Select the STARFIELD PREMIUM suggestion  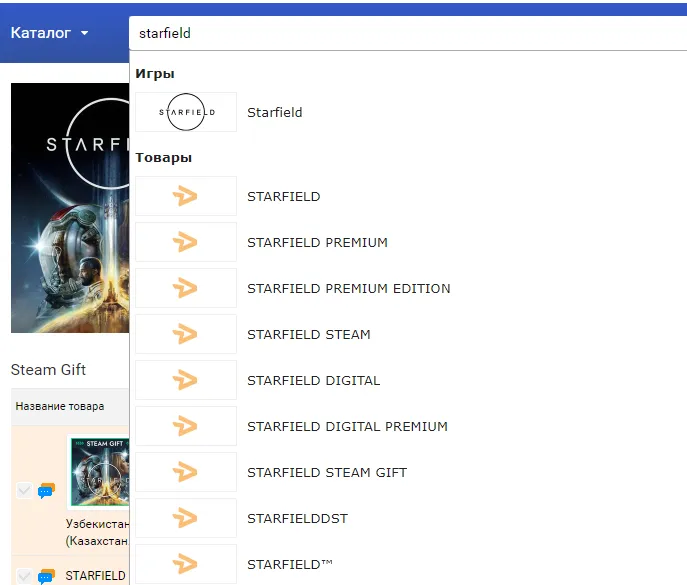317,242
